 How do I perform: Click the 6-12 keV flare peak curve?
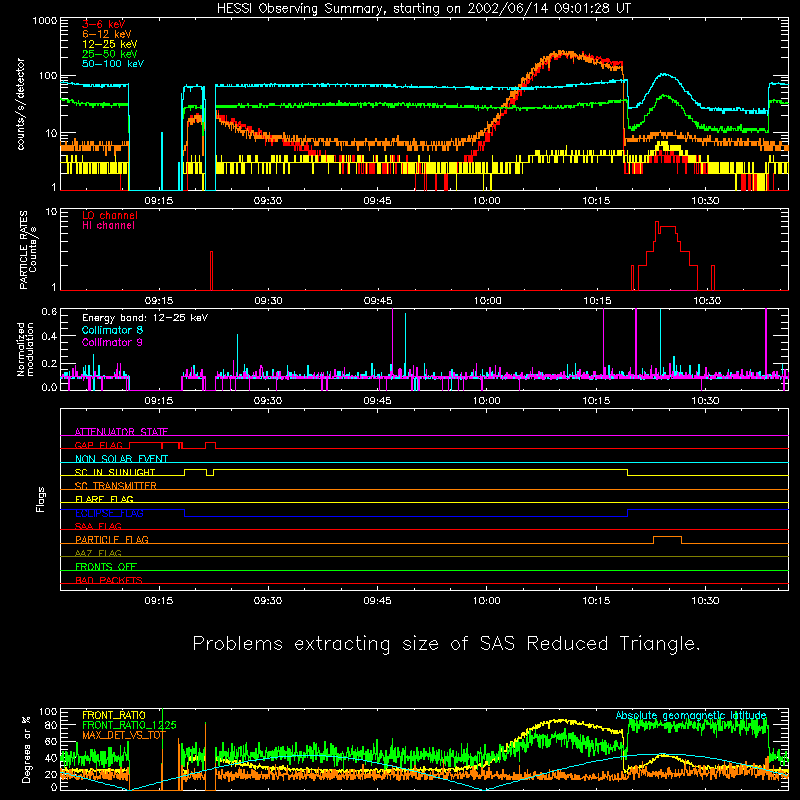pyautogui.click(x=561, y=53)
